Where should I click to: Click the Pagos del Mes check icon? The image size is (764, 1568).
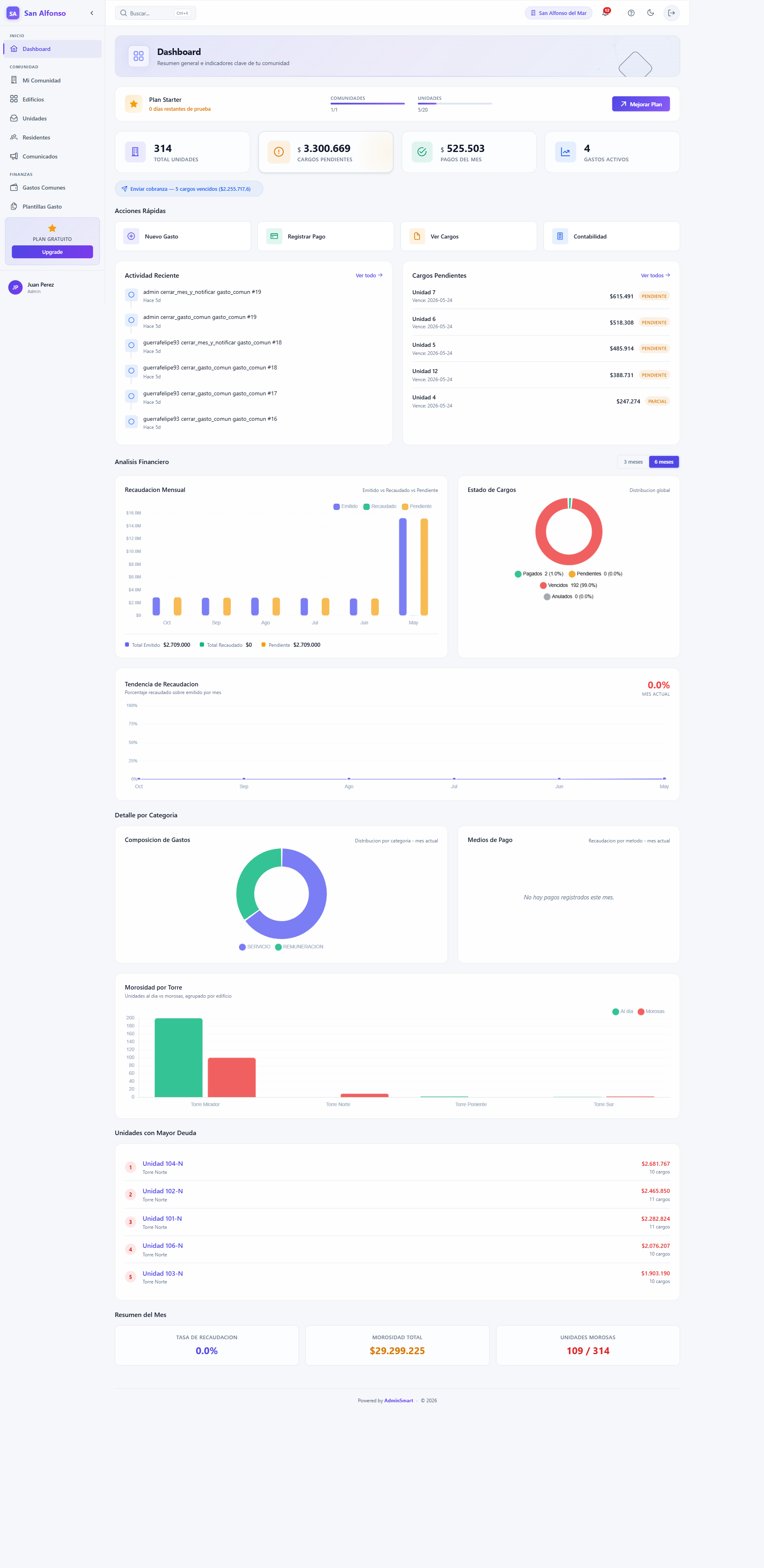click(422, 152)
